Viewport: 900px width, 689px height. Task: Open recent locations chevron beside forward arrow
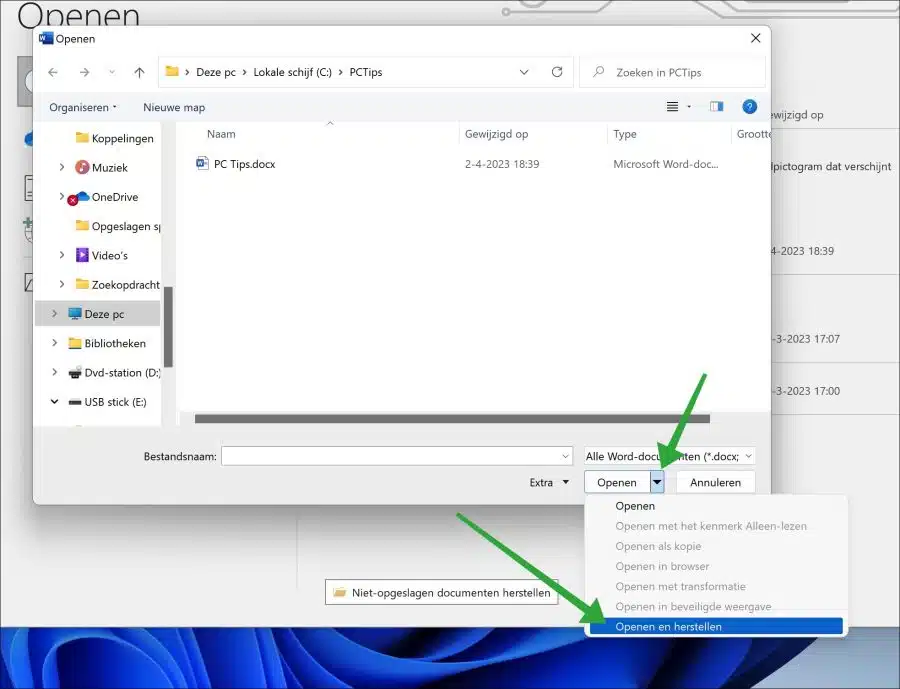[x=112, y=72]
